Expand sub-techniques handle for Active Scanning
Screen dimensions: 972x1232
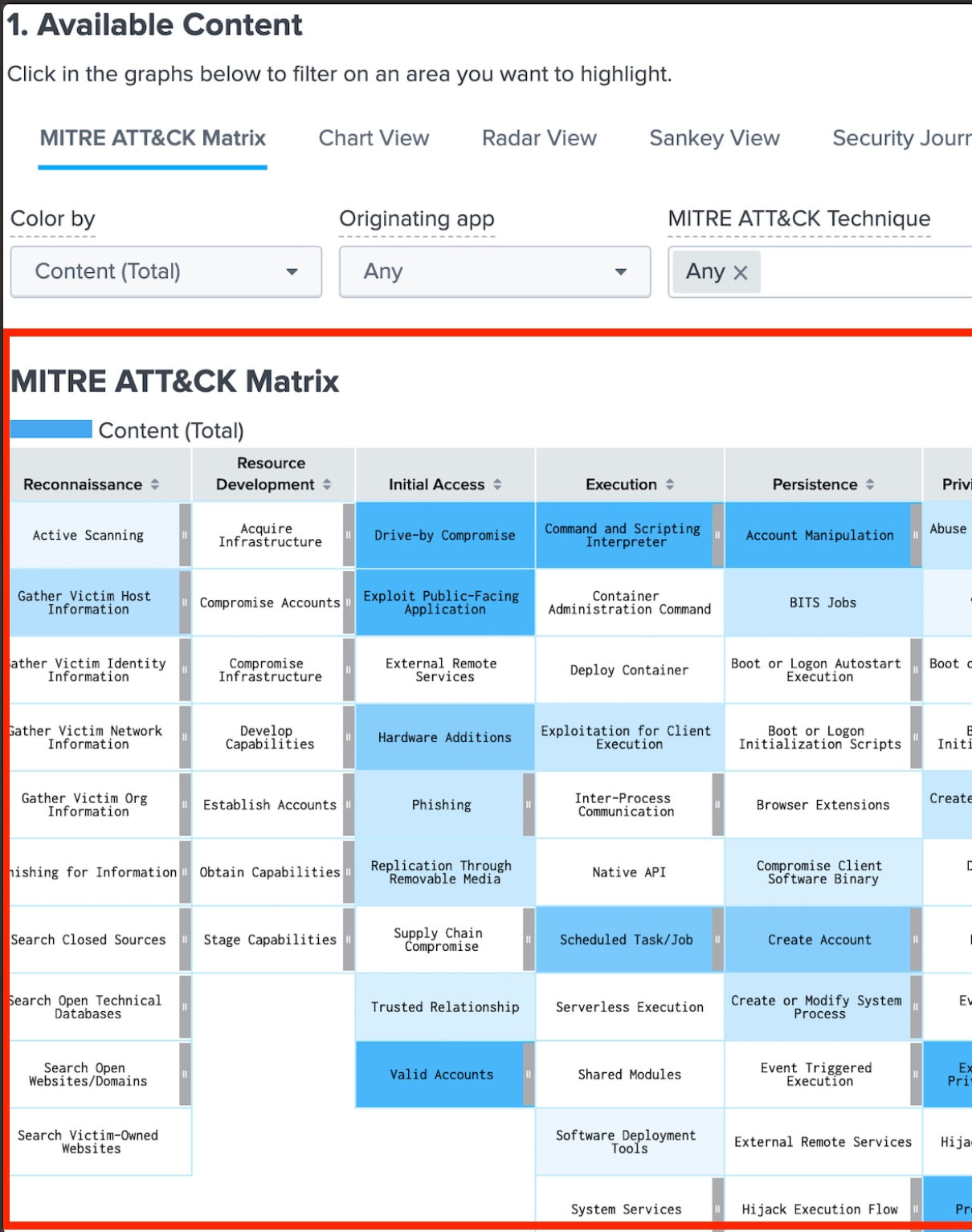pos(186,535)
